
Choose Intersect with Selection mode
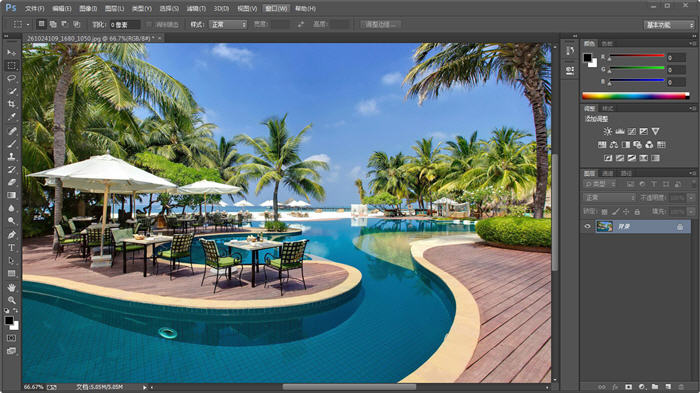click(77, 24)
